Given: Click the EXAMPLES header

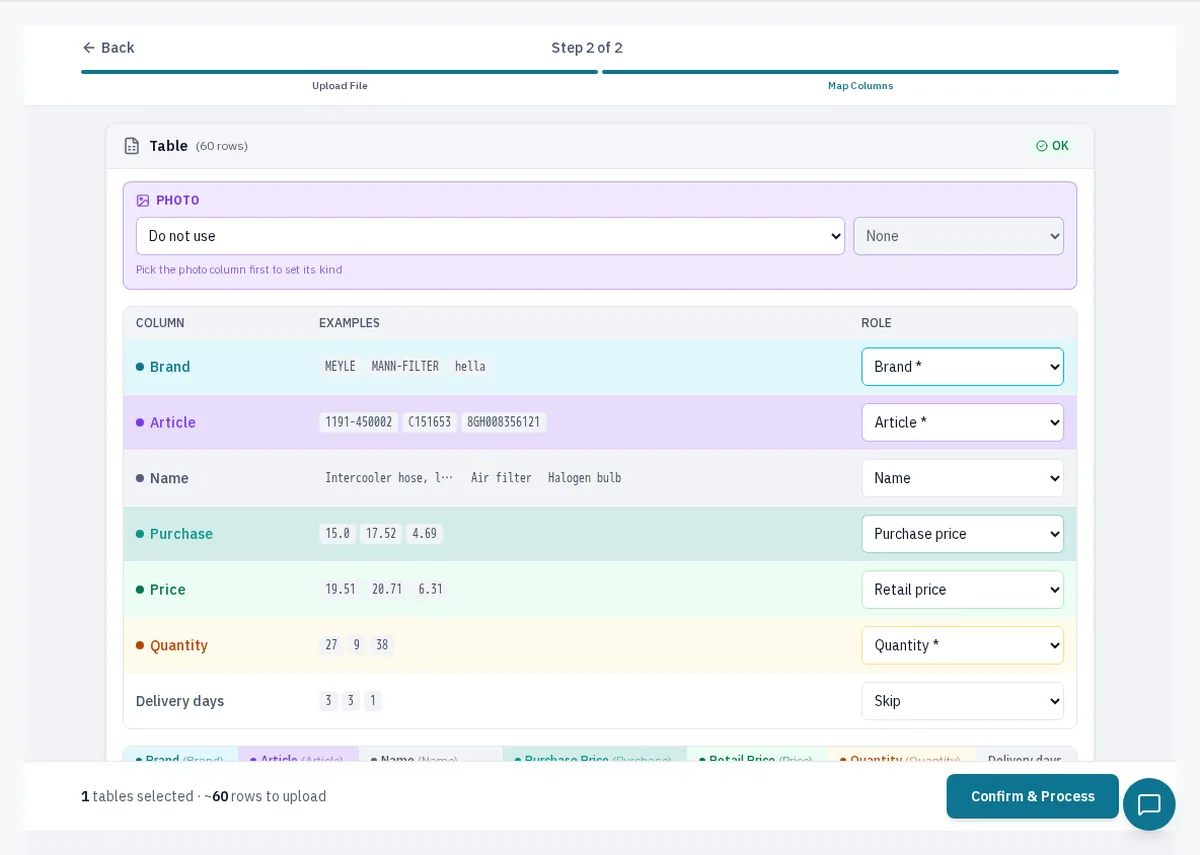Looking at the screenshot, I should [349, 323].
